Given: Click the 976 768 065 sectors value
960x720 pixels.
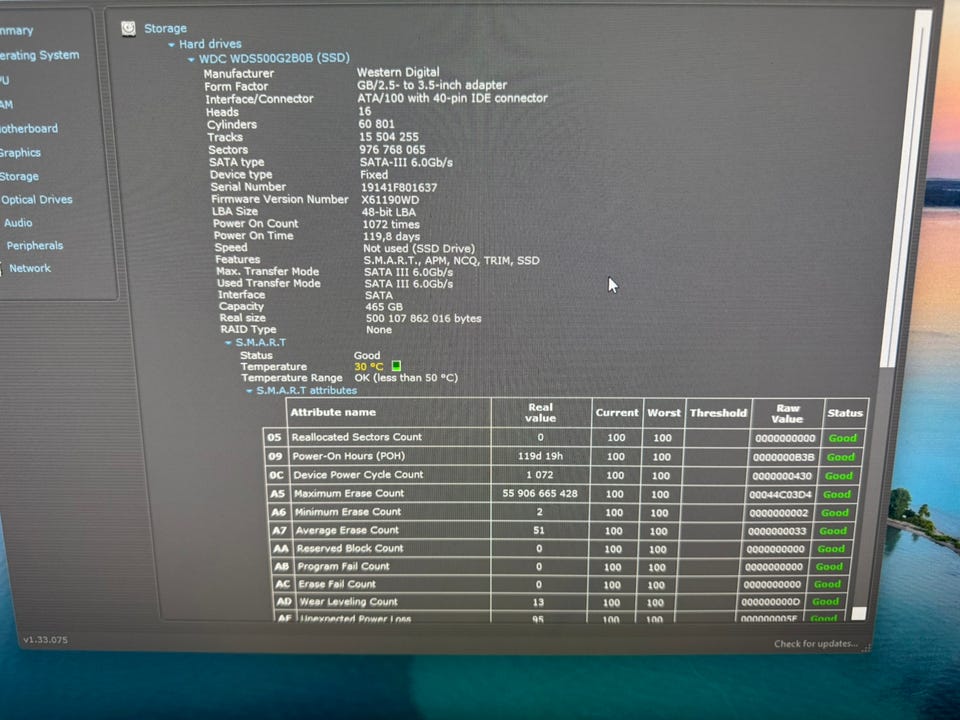Looking at the screenshot, I should 392,149.
